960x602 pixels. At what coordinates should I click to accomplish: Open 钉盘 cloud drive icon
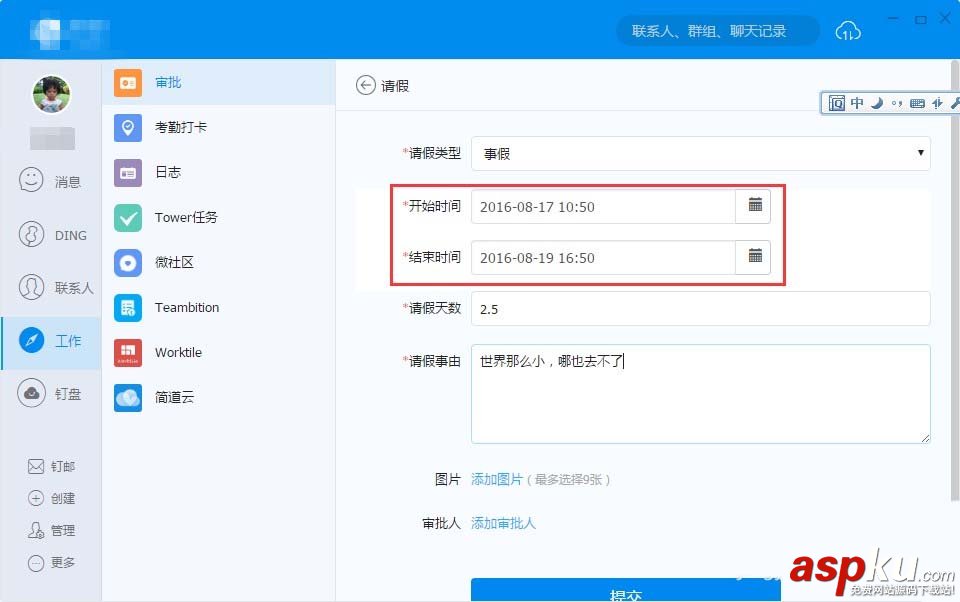point(31,393)
